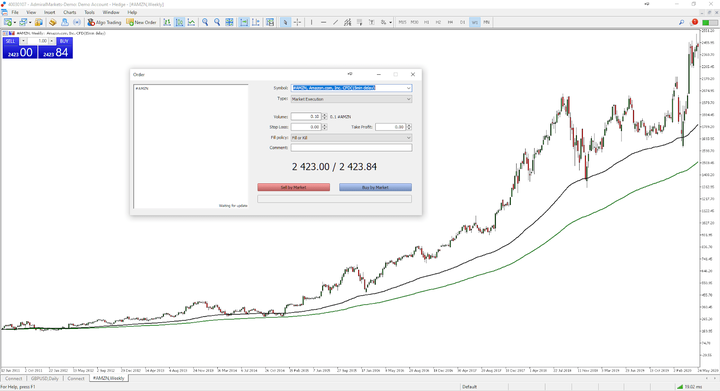Viewport: 720px width, 391px height.
Task: Increase one-click panel volume arrow
Action: click(51, 41)
